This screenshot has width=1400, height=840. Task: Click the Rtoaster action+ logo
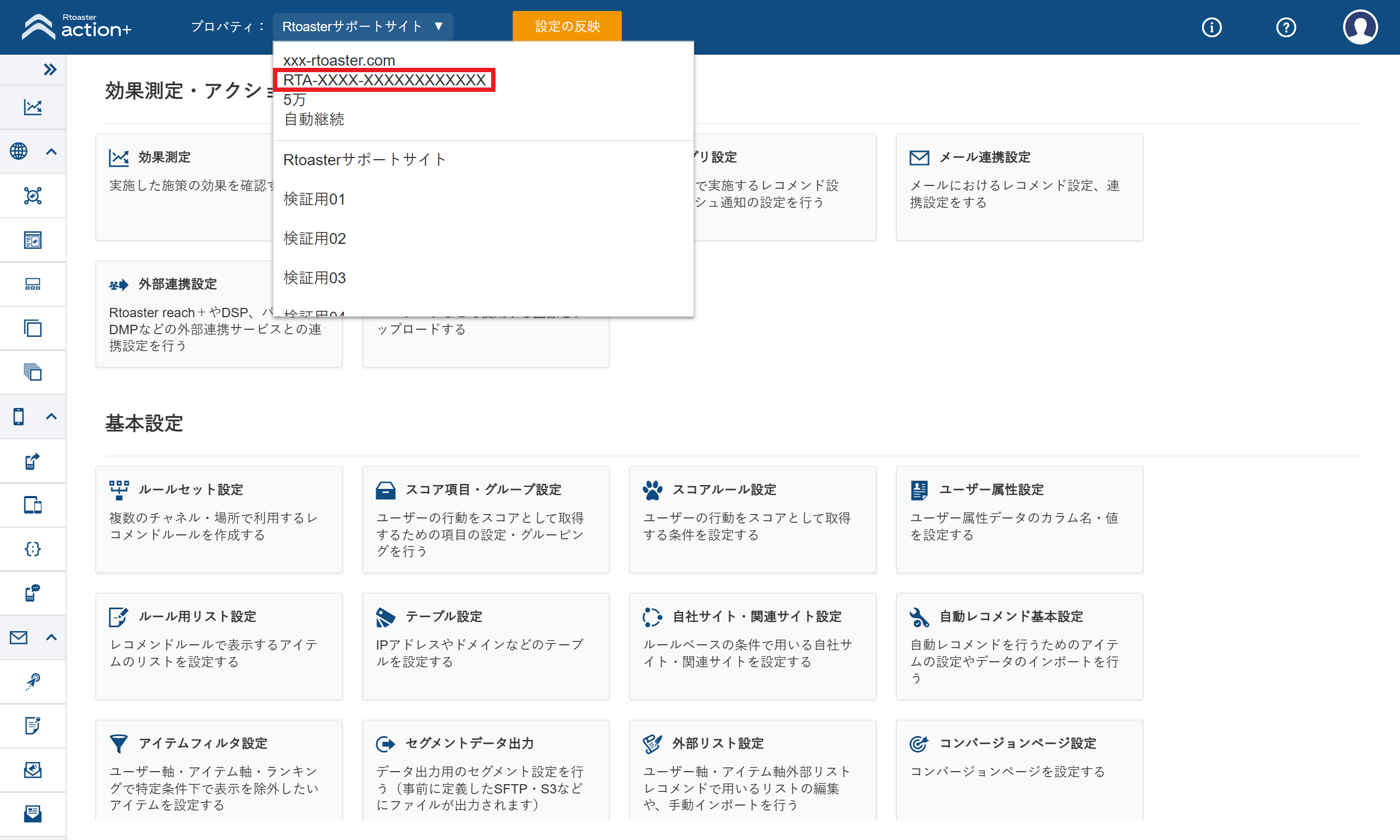click(76, 27)
